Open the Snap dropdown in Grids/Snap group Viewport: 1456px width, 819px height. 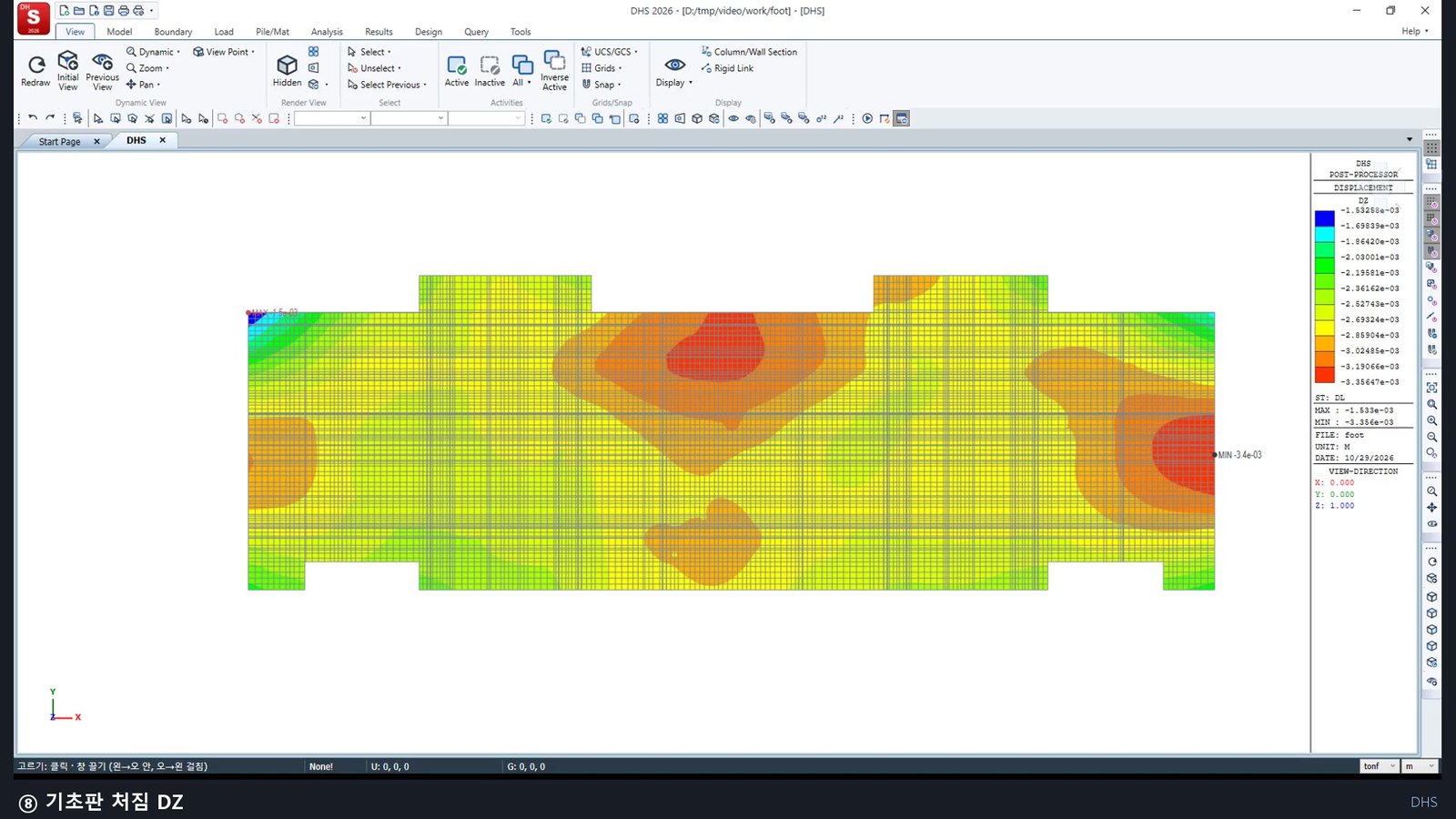[x=602, y=85]
